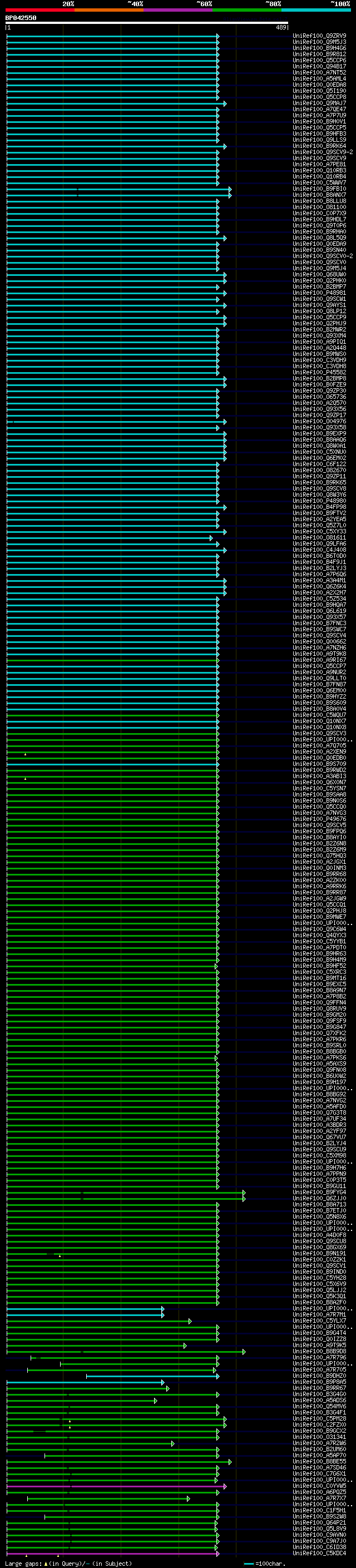The image size is (356, 1568).
Task: Select the UniRef100_C5WWV7 label
Action: pos(319,182)
